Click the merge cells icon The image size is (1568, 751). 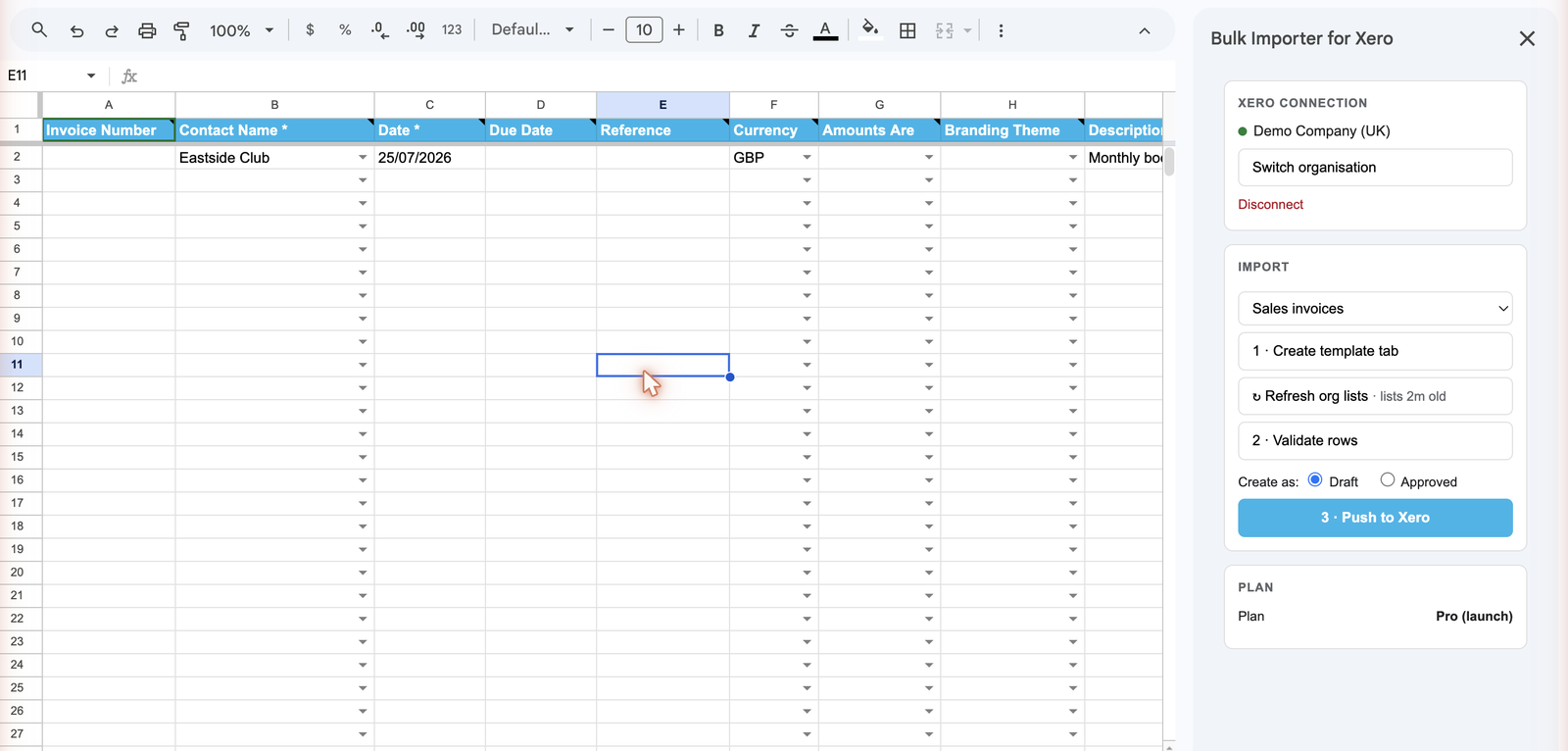coord(945,30)
